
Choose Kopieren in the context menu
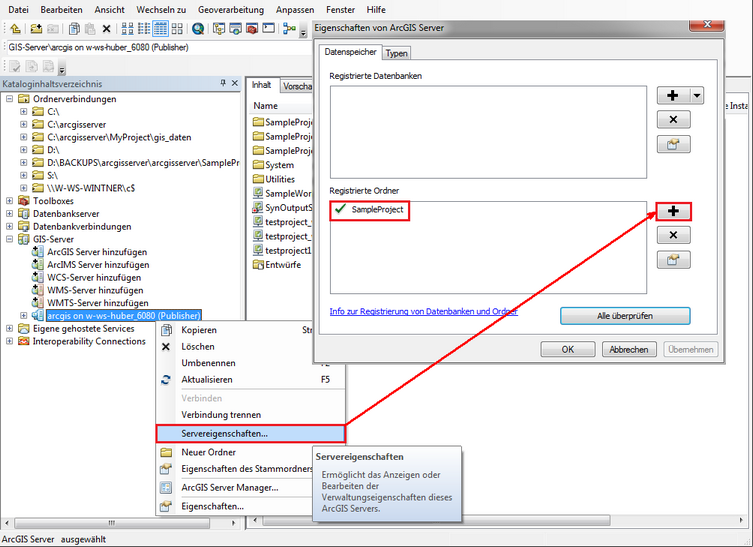(235, 330)
